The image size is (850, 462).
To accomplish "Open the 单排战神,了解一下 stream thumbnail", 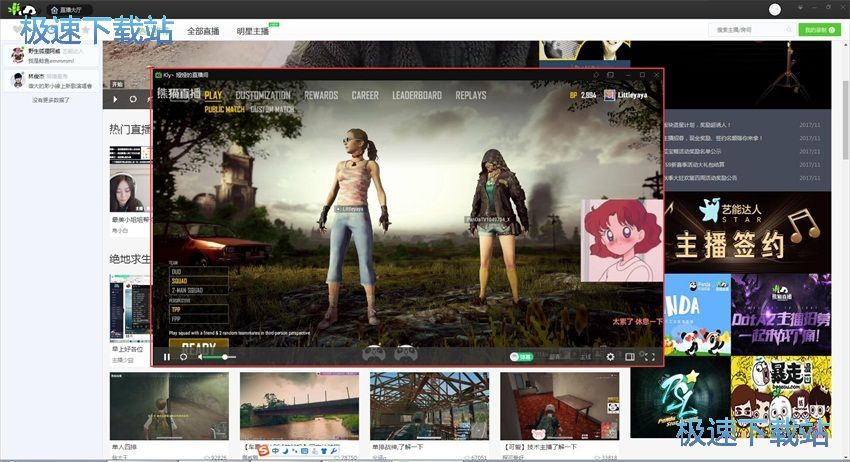I will pyautogui.click(x=429, y=406).
